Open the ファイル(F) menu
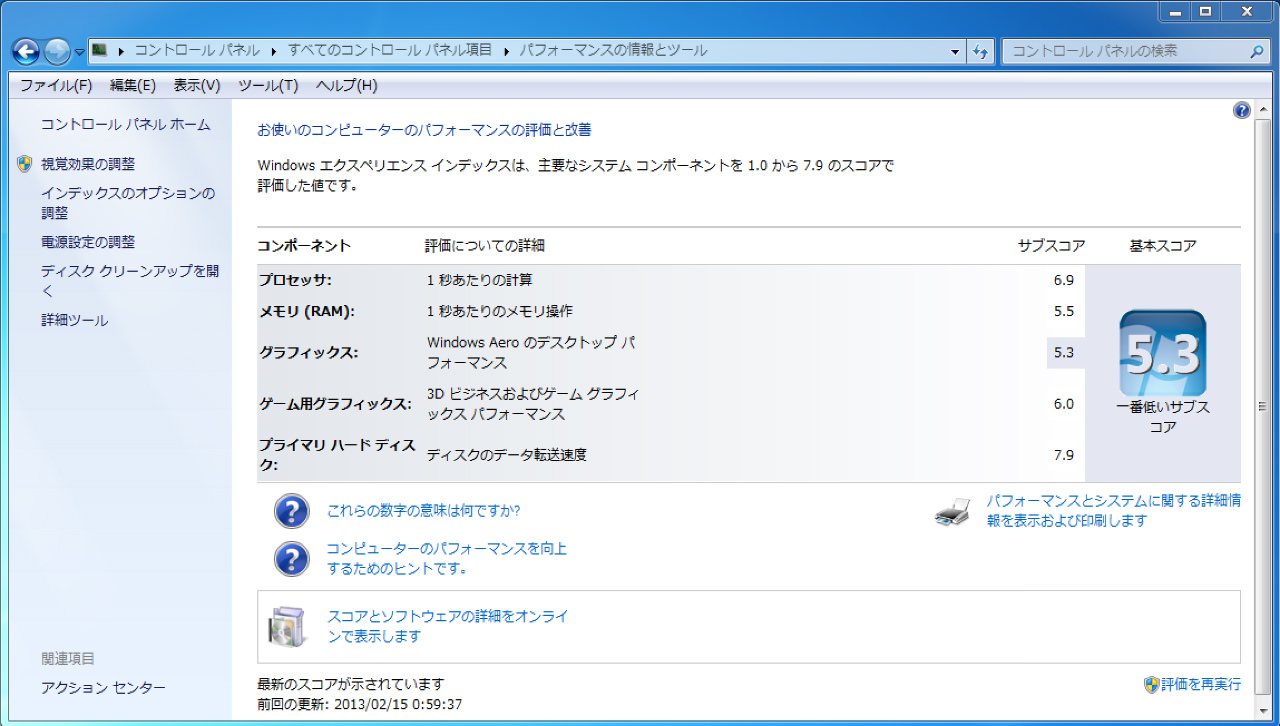 [x=56, y=85]
